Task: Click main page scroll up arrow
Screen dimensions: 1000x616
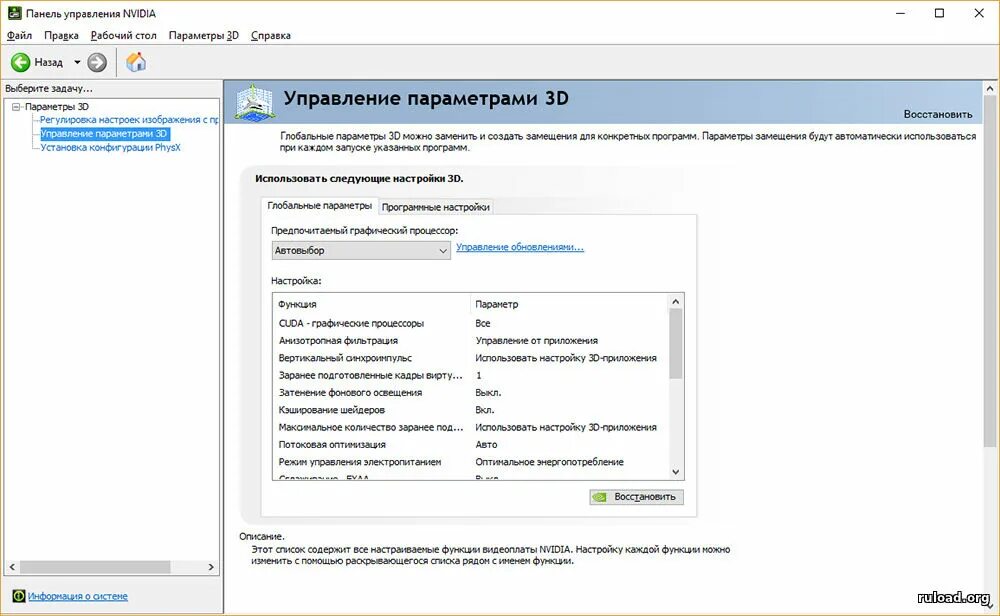Action: tap(990, 89)
